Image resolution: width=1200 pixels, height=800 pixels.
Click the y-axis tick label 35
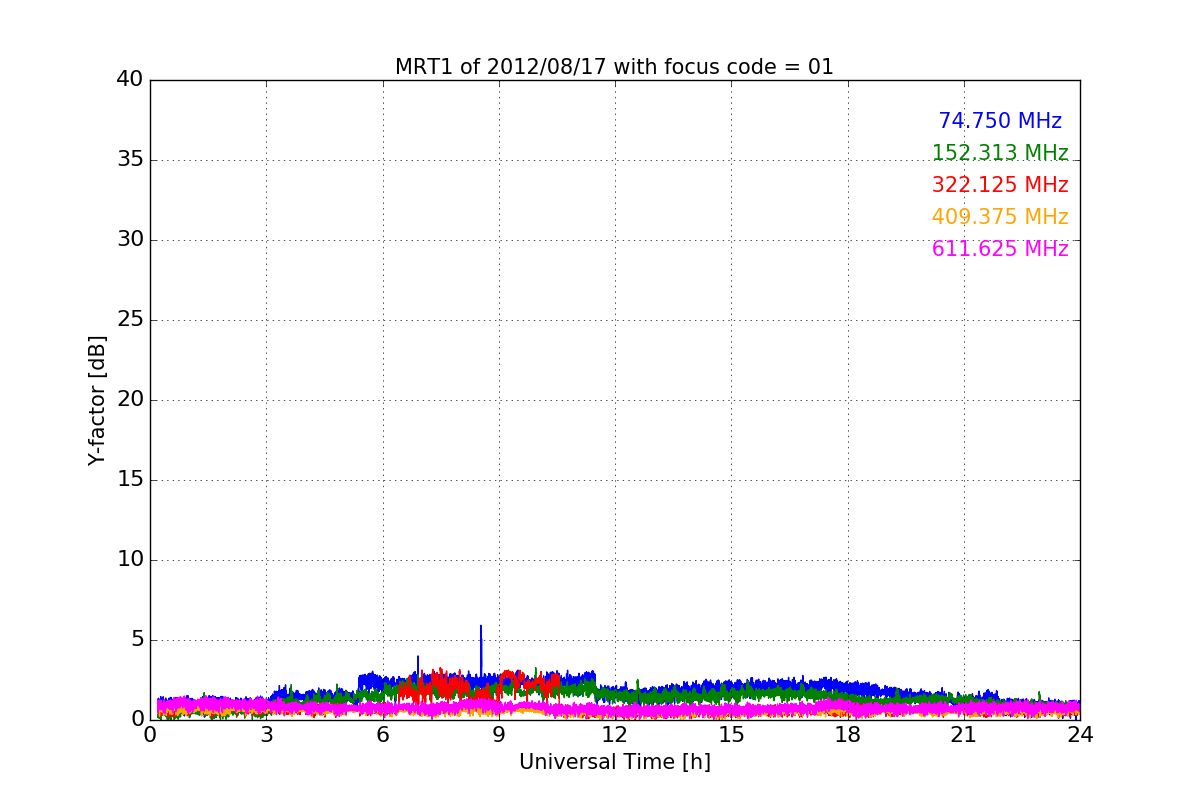tap(130, 159)
